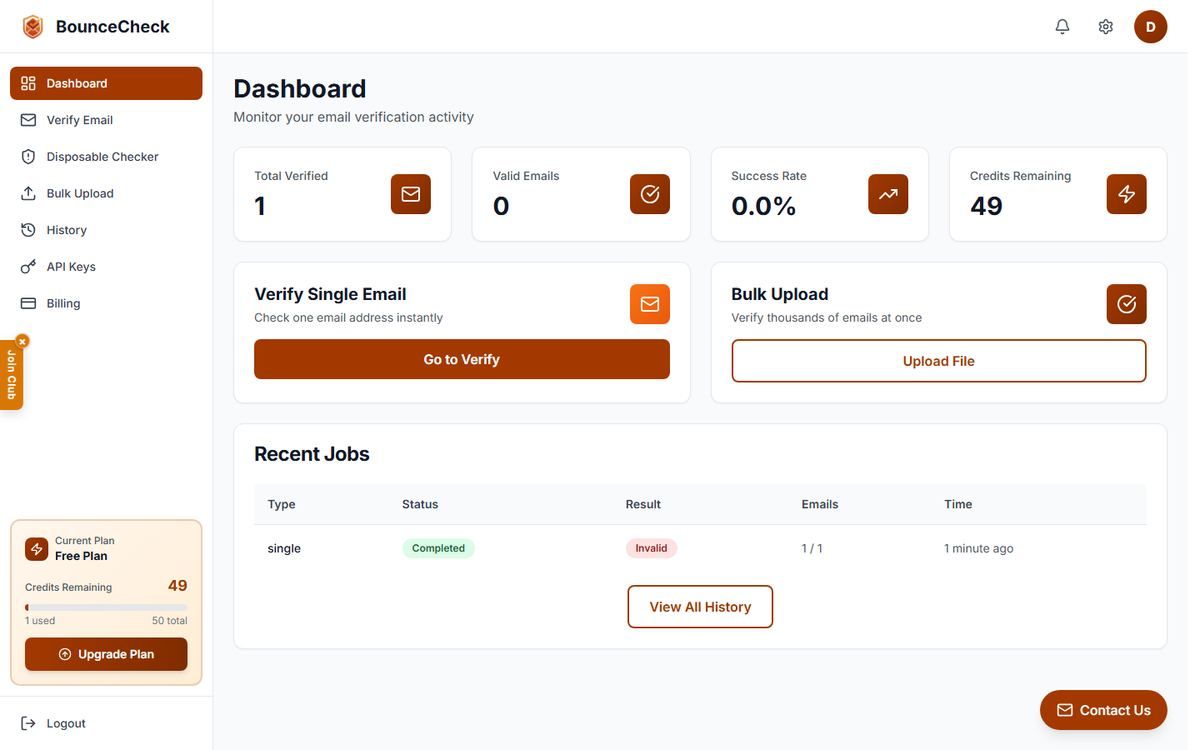Click the API Keys key icon
The width and height of the screenshot is (1200, 750).
[28, 267]
